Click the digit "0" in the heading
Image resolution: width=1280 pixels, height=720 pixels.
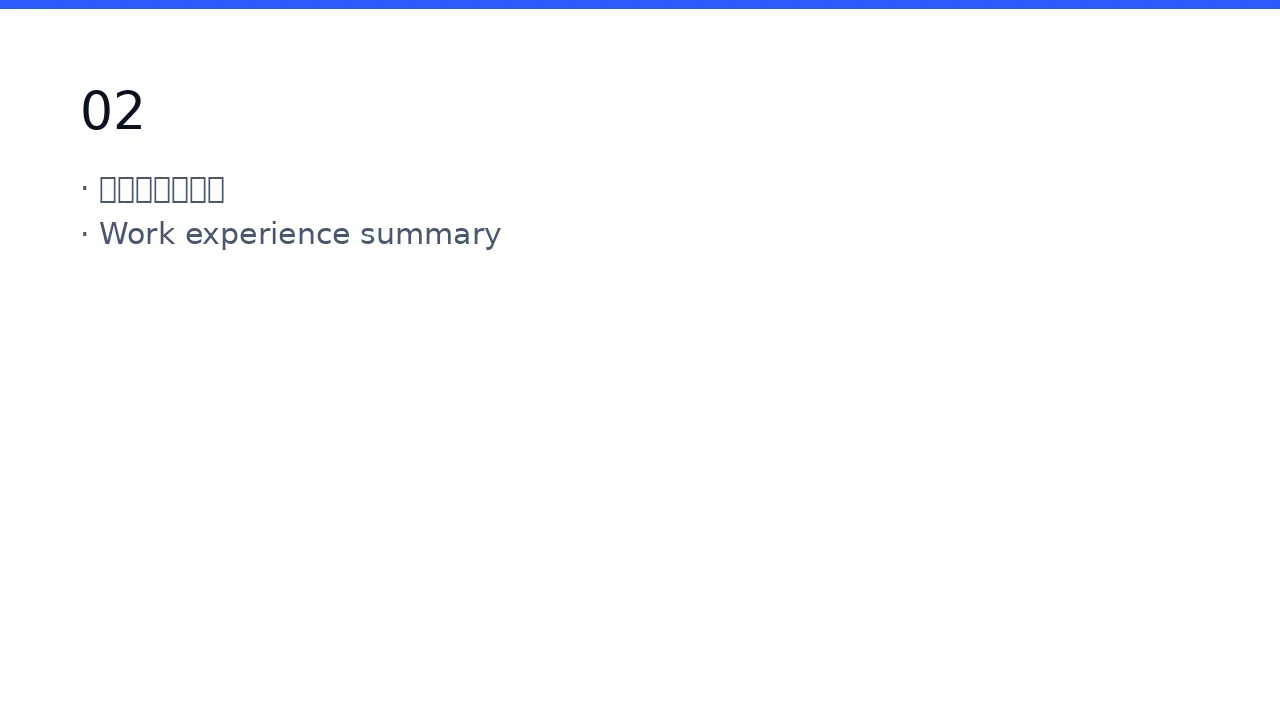[96, 112]
